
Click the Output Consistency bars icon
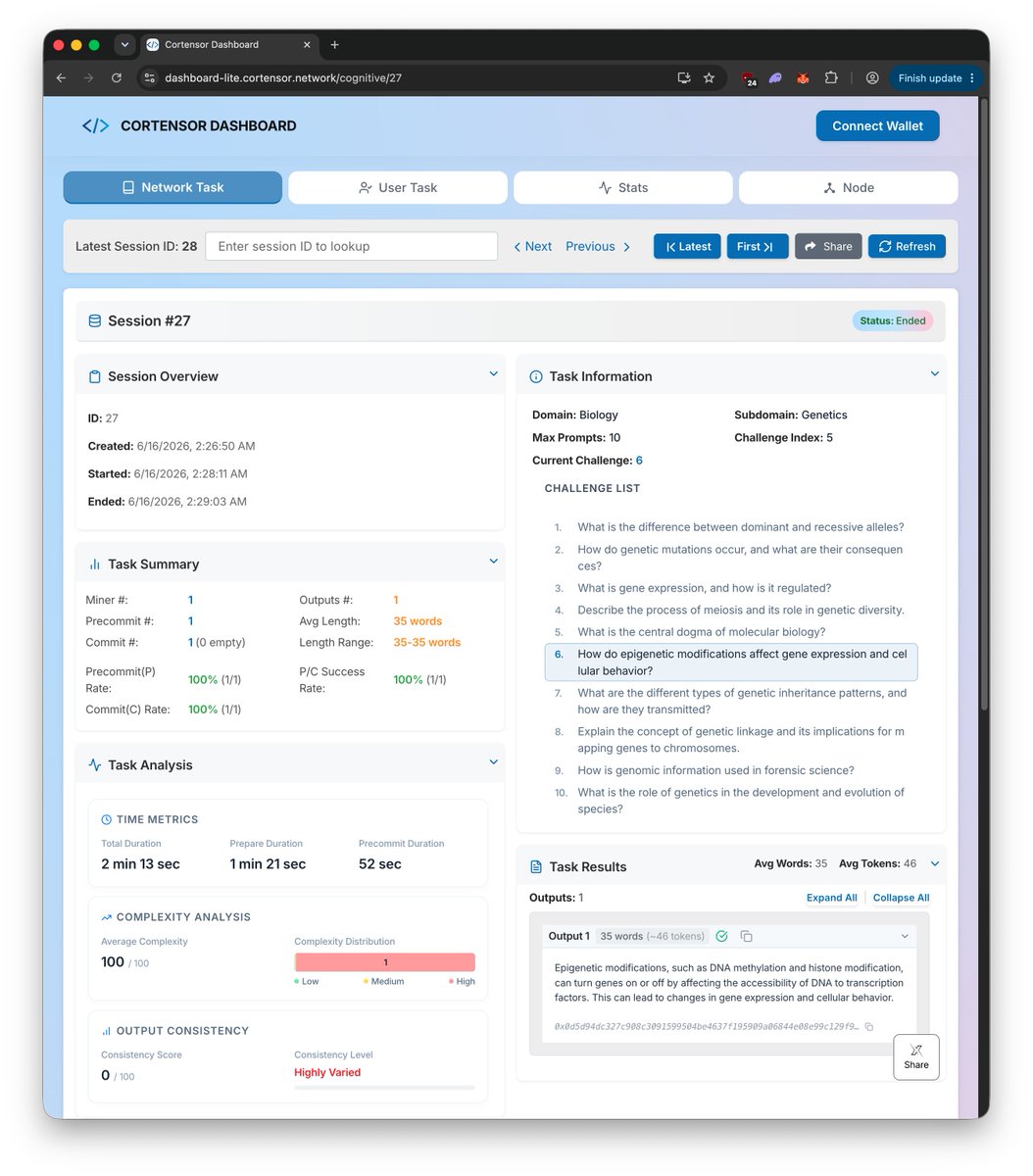point(106,1031)
